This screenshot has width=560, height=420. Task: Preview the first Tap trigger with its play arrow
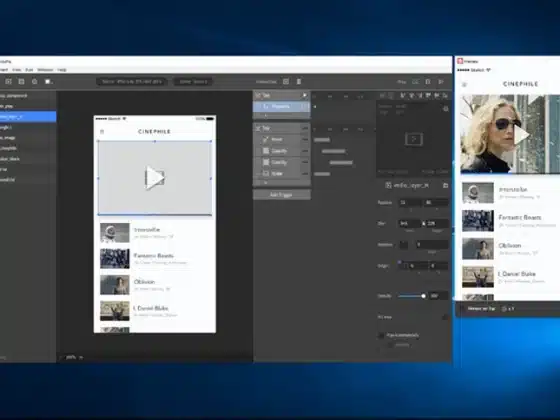click(x=305, y=95)
